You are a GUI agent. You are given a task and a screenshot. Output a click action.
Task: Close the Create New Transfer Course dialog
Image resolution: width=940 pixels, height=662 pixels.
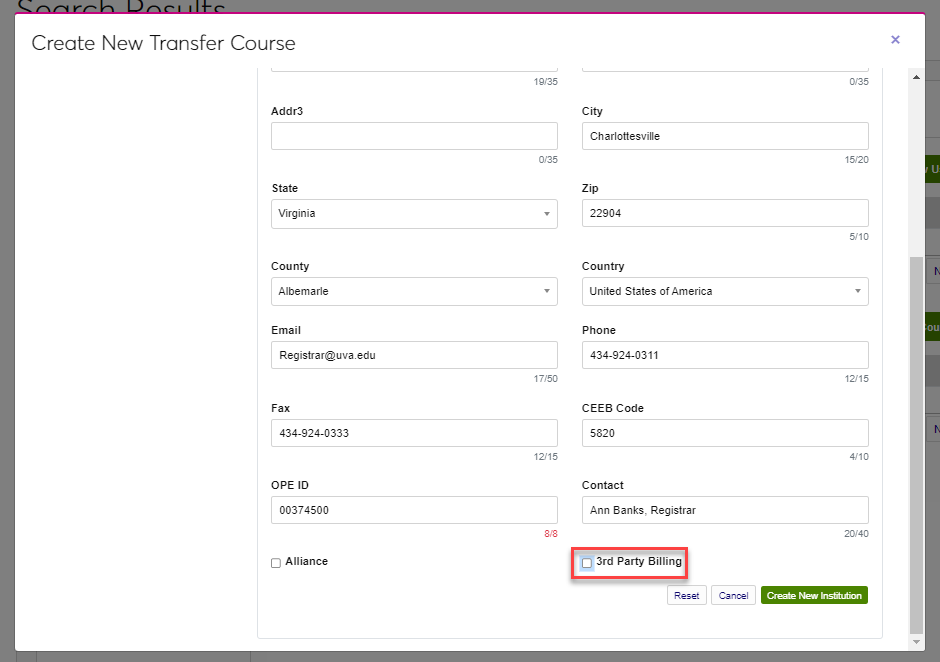(x=895, y=40)
